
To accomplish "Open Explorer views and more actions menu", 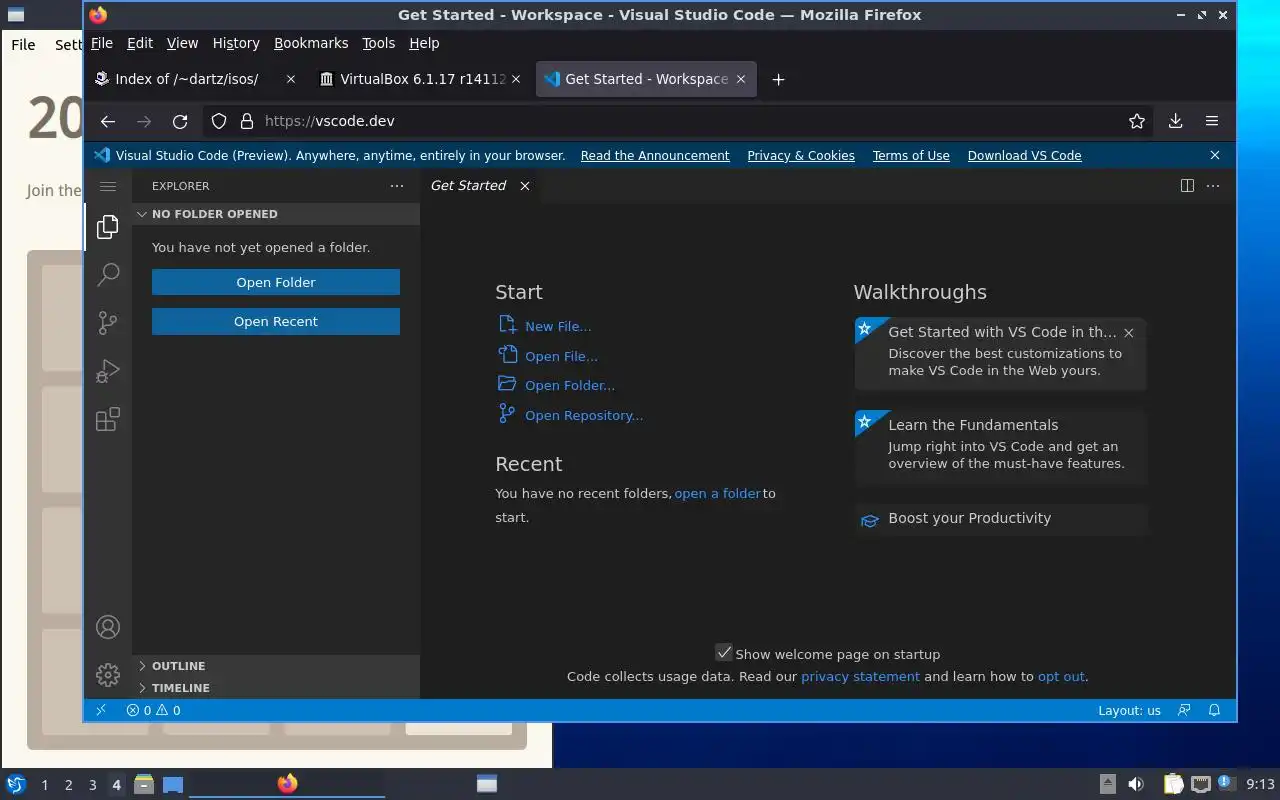I will [x=397, y=186].
